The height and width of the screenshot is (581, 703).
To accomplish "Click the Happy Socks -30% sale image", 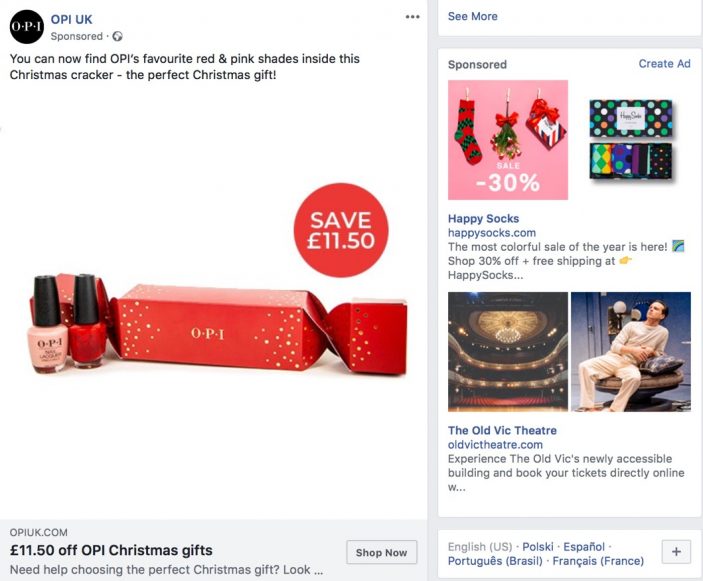I will coord(508,140).
